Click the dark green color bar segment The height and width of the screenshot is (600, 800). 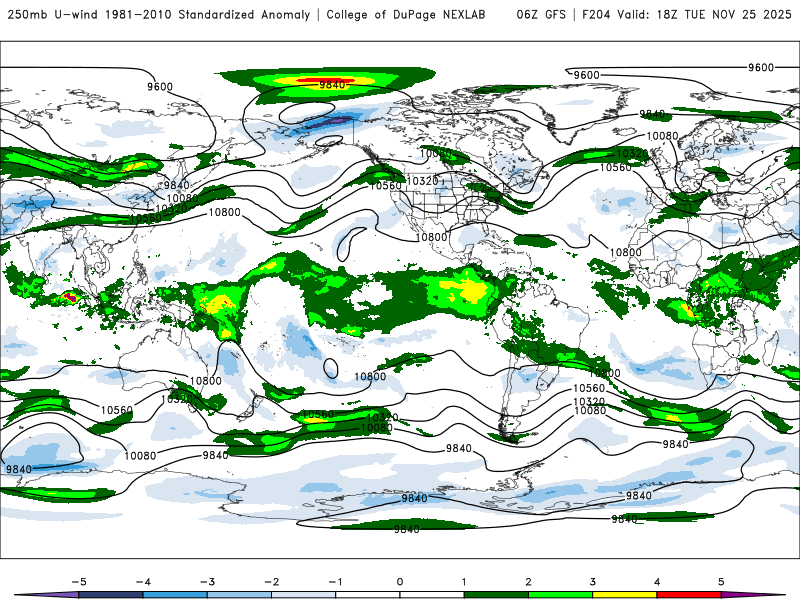tap(496, 595)
